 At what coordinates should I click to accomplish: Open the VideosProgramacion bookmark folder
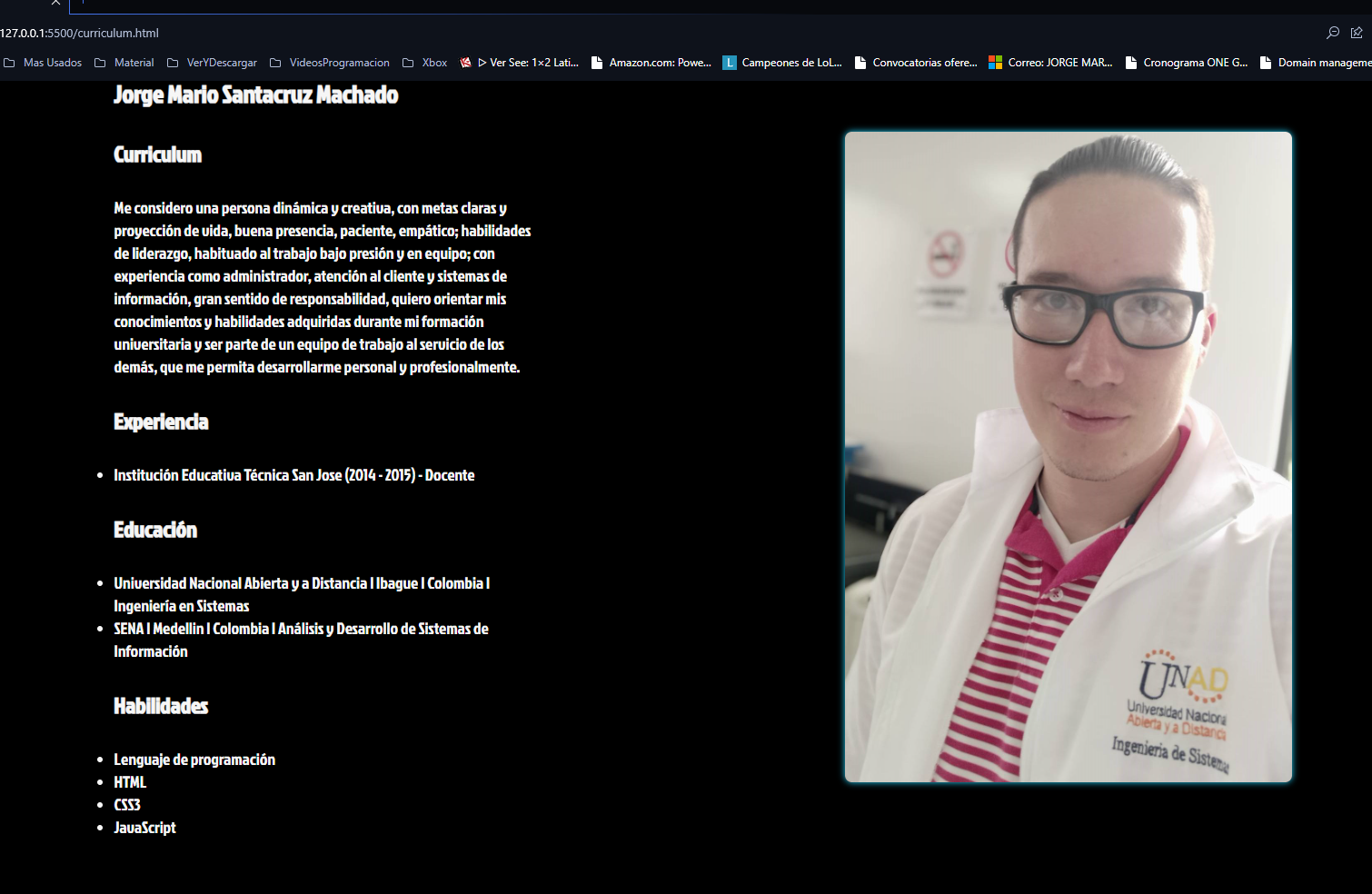(x=330, y=63)
